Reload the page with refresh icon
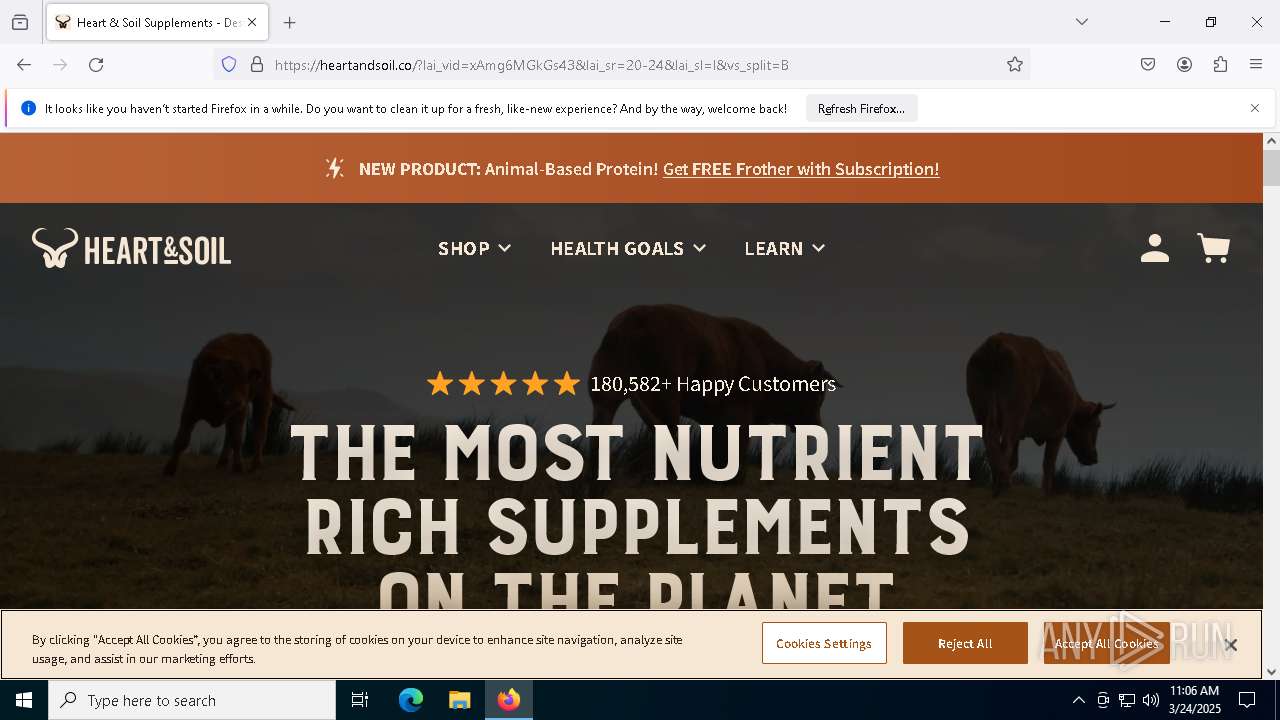1280x720 pixels. (96, 65)
